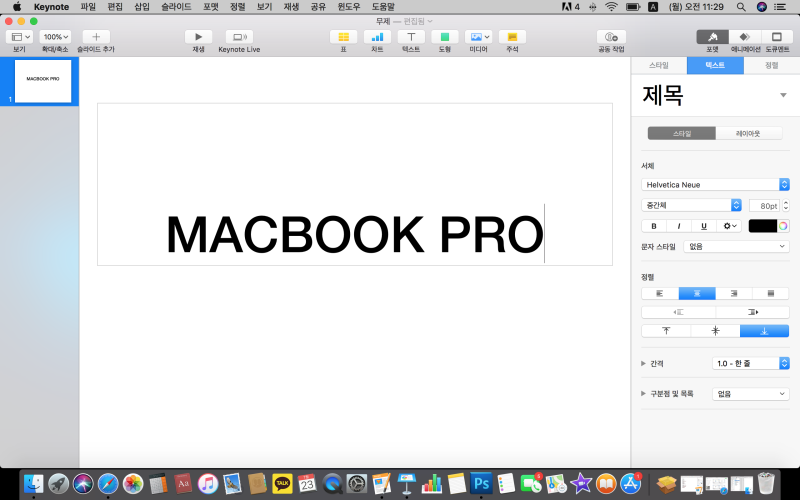The height and width of the screenshot is (500, 800).
Task: Switch to the 스타일 inspector tab
Action: pos(659,65)
